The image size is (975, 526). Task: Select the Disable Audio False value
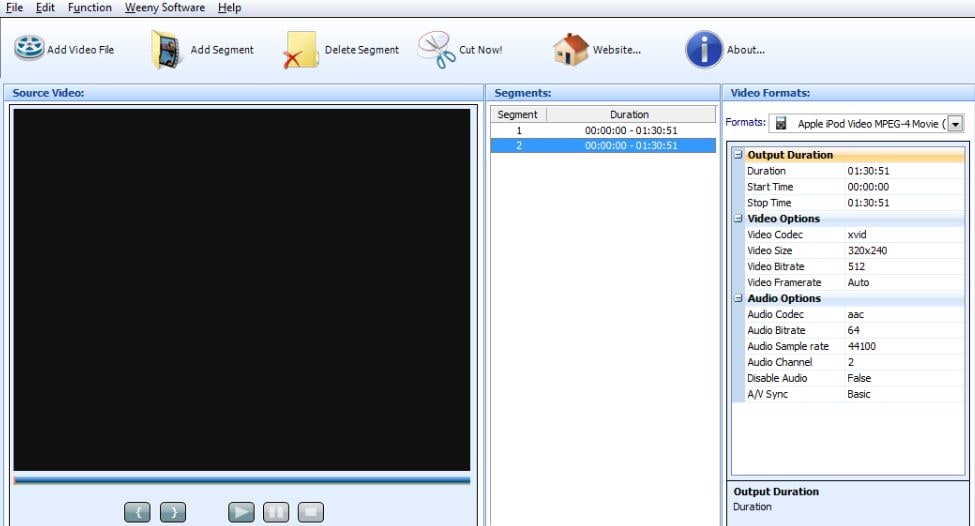coord(904,378)
